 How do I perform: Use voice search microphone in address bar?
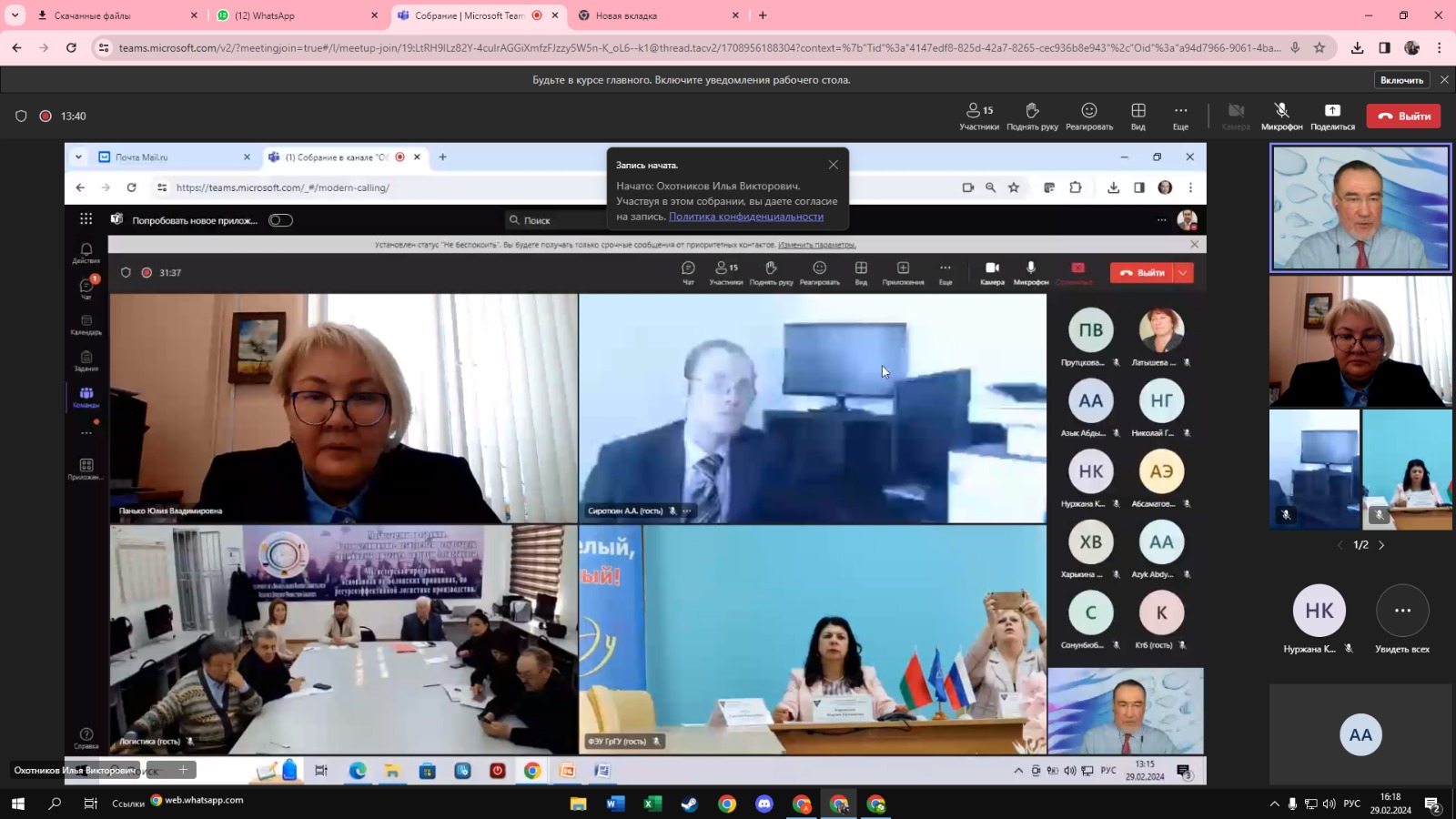pos(1294,47)
